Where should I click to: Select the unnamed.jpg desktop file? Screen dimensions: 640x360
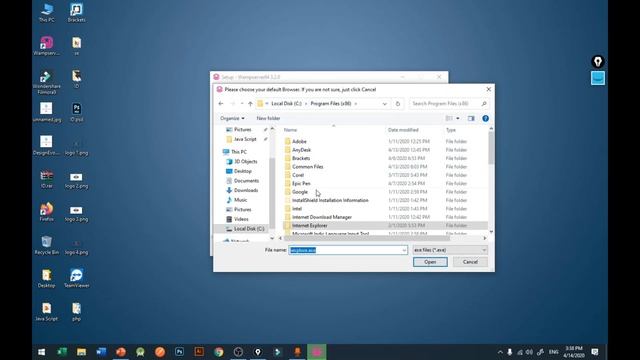[47, 112]
